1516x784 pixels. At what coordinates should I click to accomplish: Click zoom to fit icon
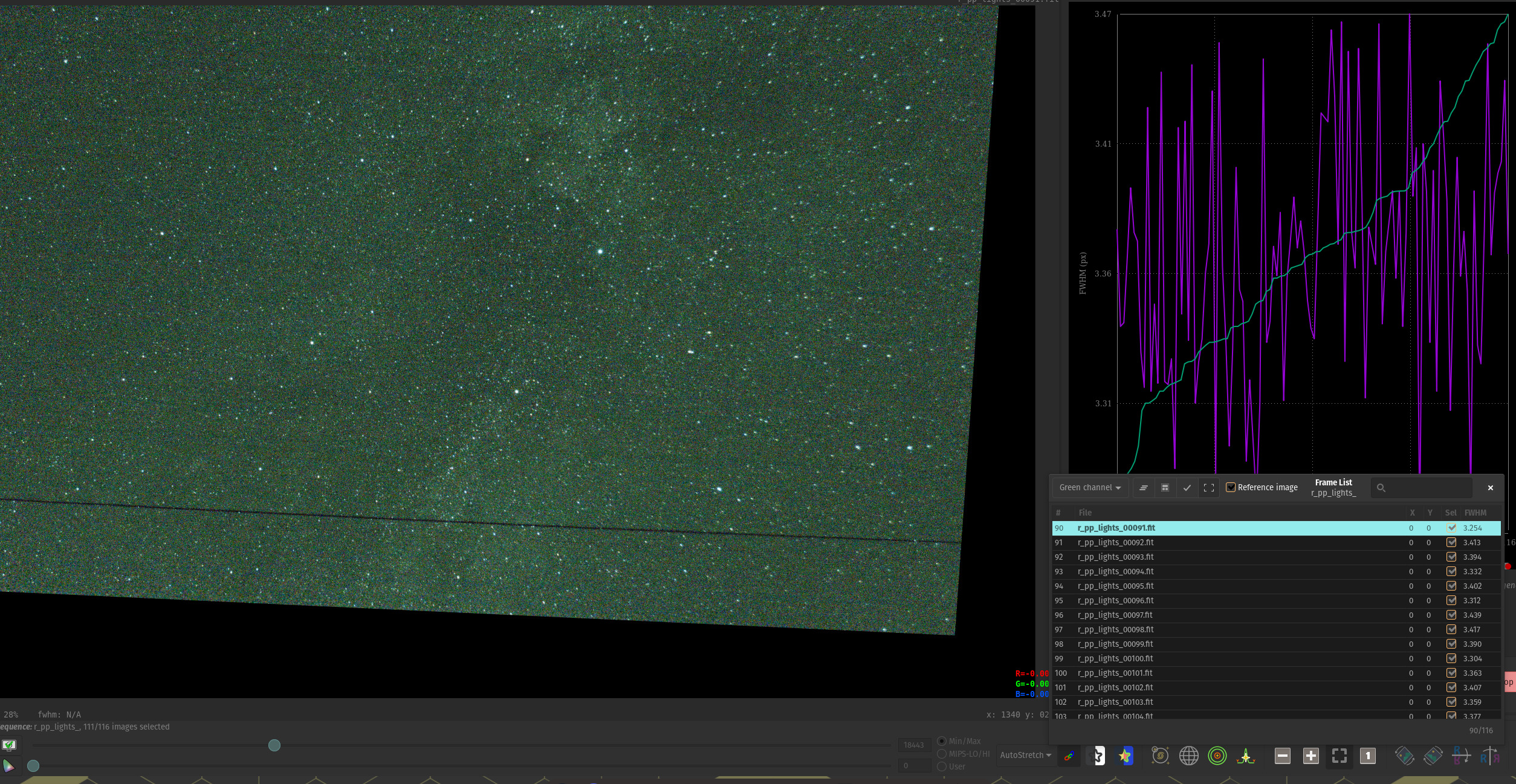click(x=1339, y=756)
